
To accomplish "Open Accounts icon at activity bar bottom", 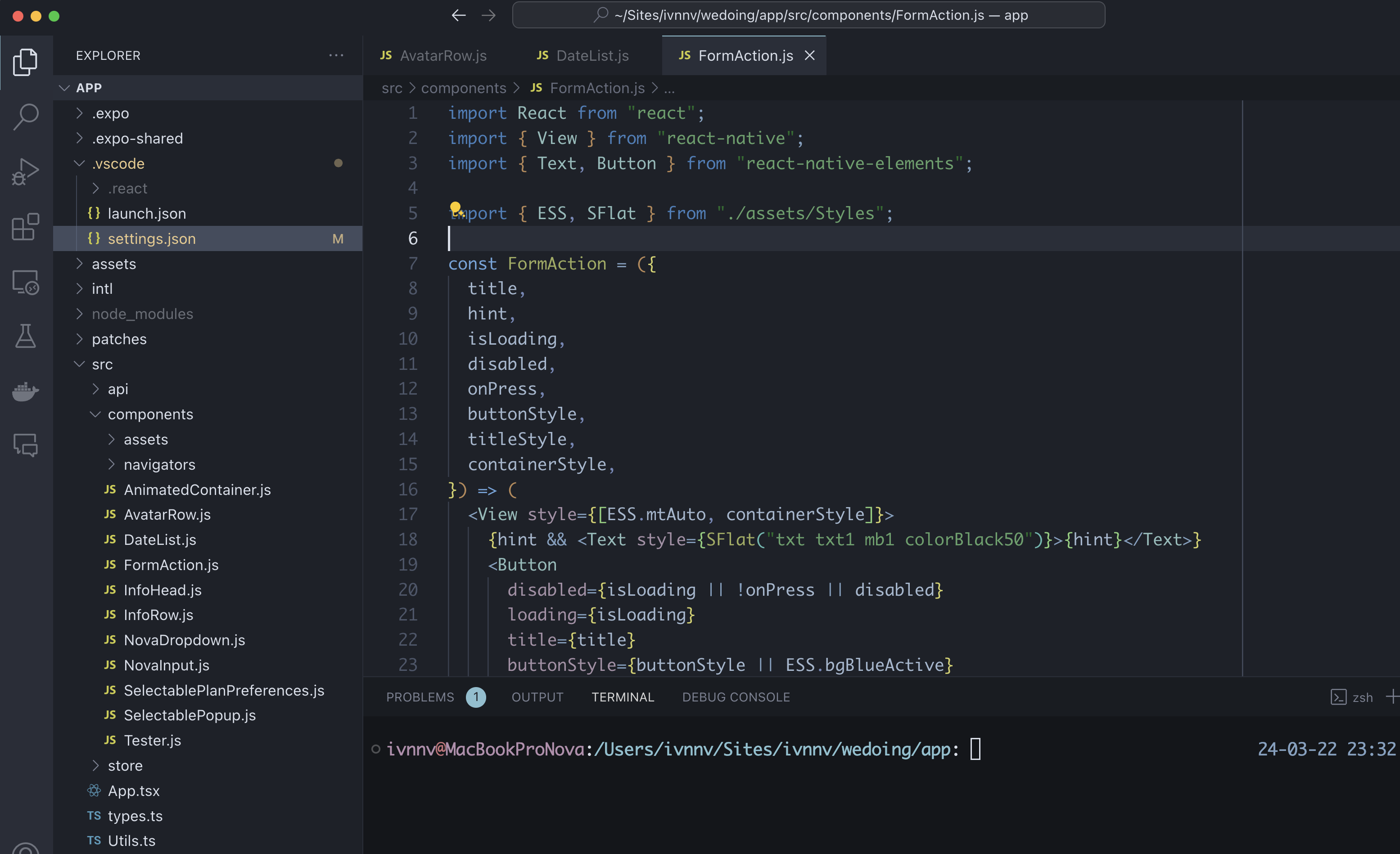I will click(26, 848).
